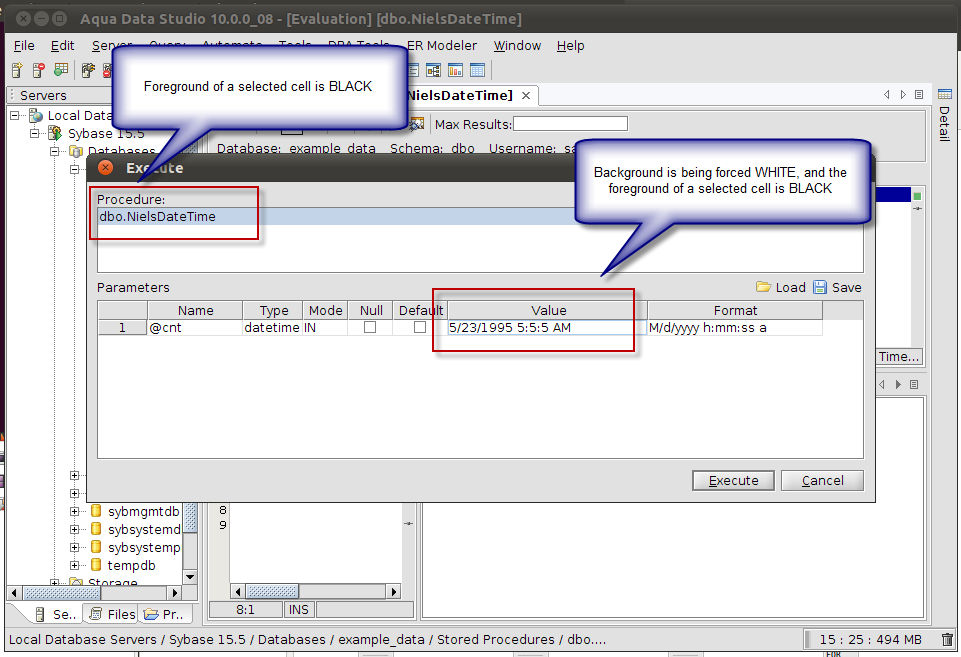Screen dimensions: 961x657
Task: Click the @cnt parameter name cell
Action: 195,327
